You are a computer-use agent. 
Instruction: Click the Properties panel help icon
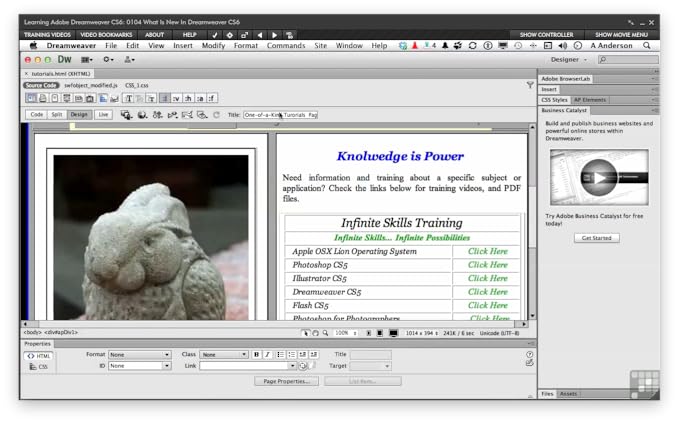pyautogui.click(x=529, y=355)
